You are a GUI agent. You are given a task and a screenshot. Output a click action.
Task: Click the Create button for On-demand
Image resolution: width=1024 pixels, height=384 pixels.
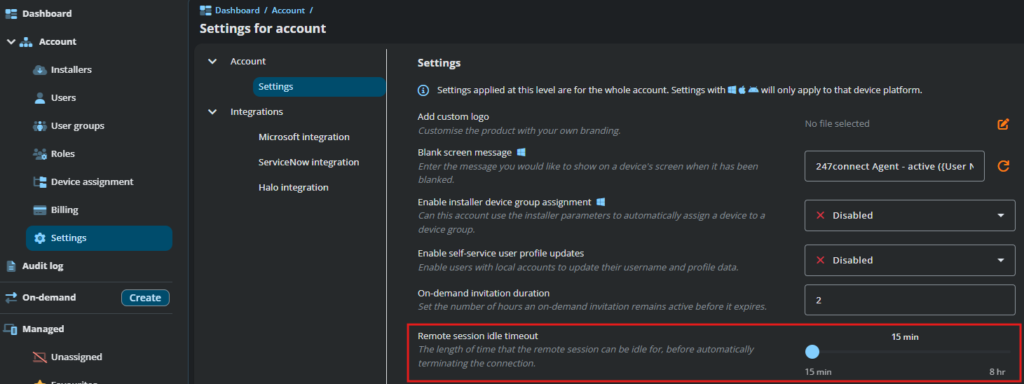click(x=145, y=298)
